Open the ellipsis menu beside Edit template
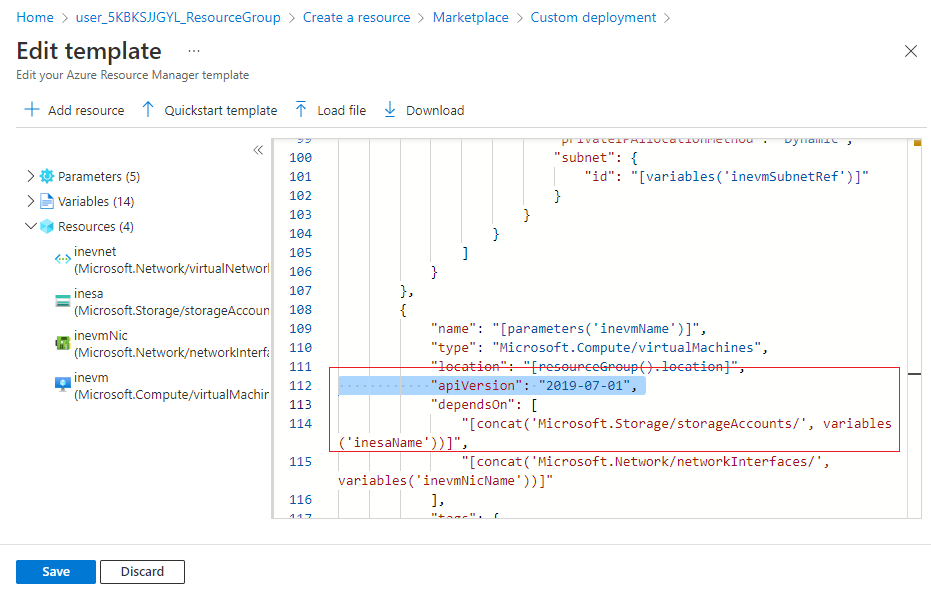 (194, 51)
